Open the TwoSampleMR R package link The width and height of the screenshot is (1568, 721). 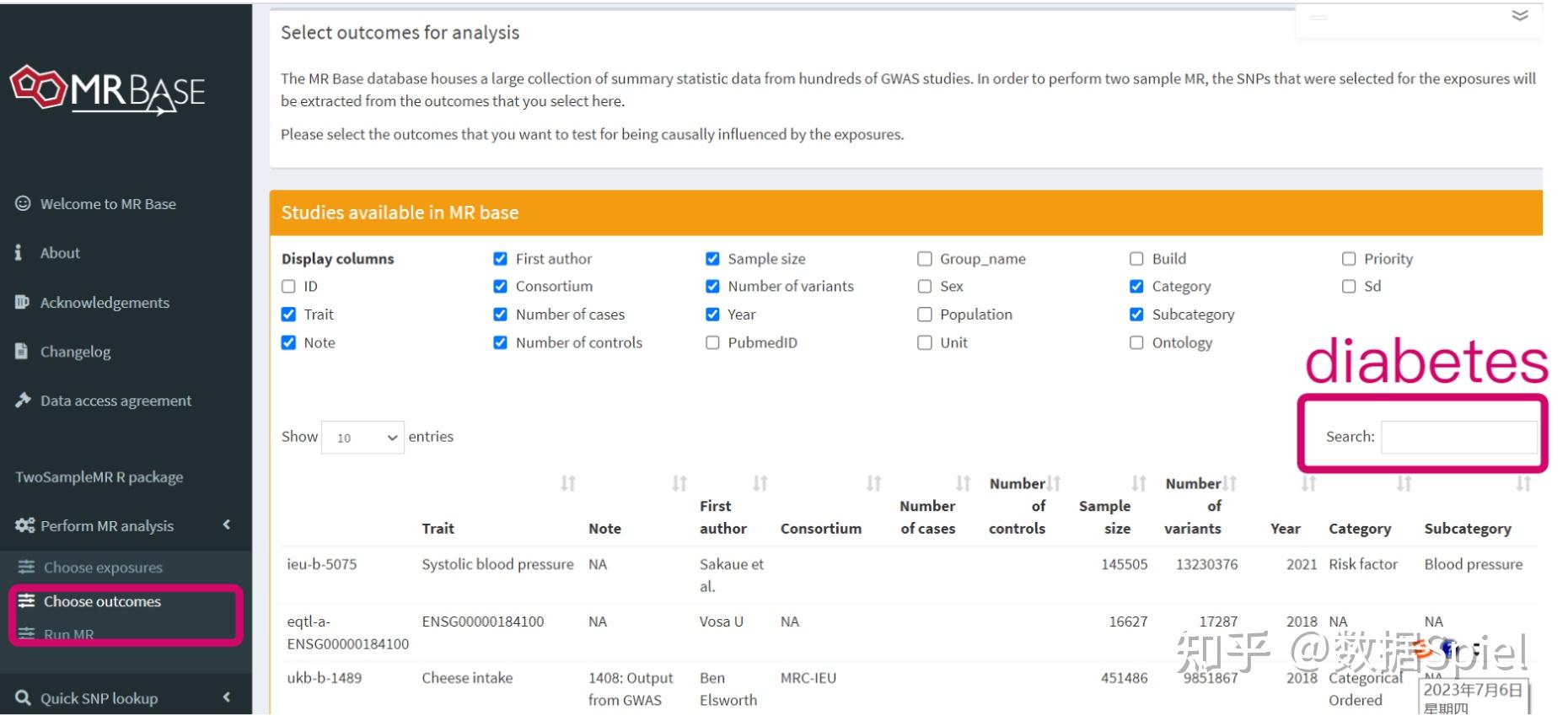tap(99, 476)
